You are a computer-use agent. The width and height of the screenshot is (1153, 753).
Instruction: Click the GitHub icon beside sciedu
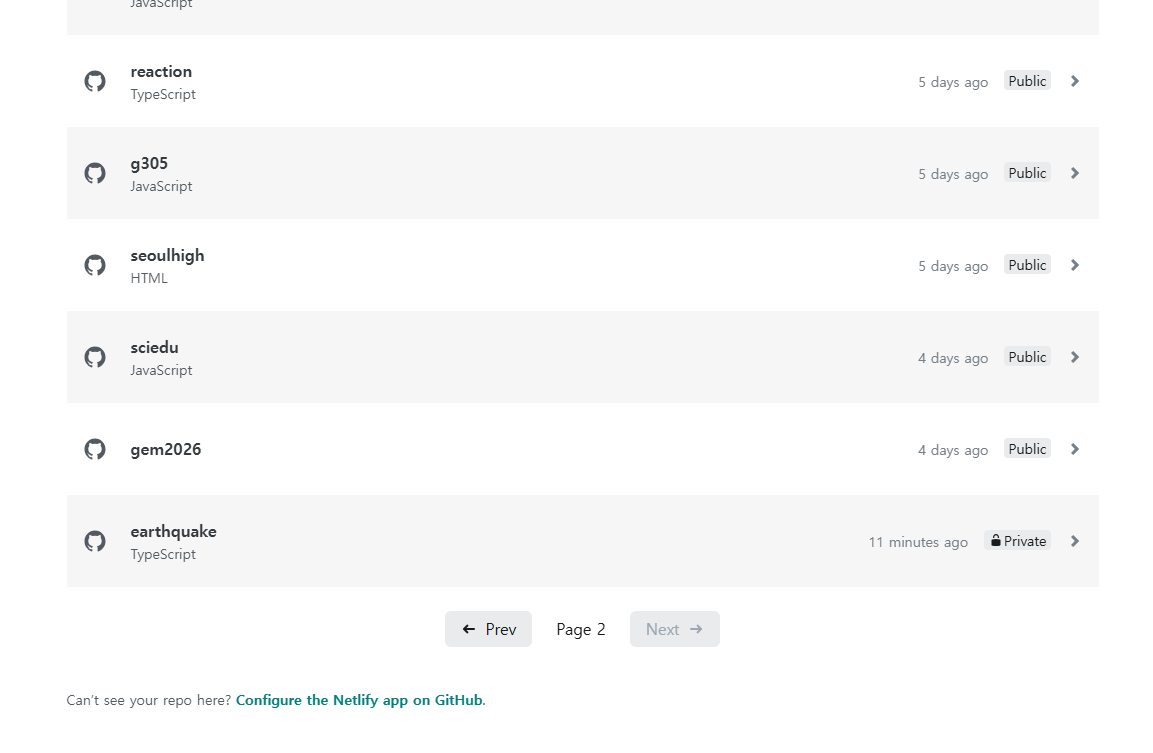pyautogui.click(x=95, y=357)
